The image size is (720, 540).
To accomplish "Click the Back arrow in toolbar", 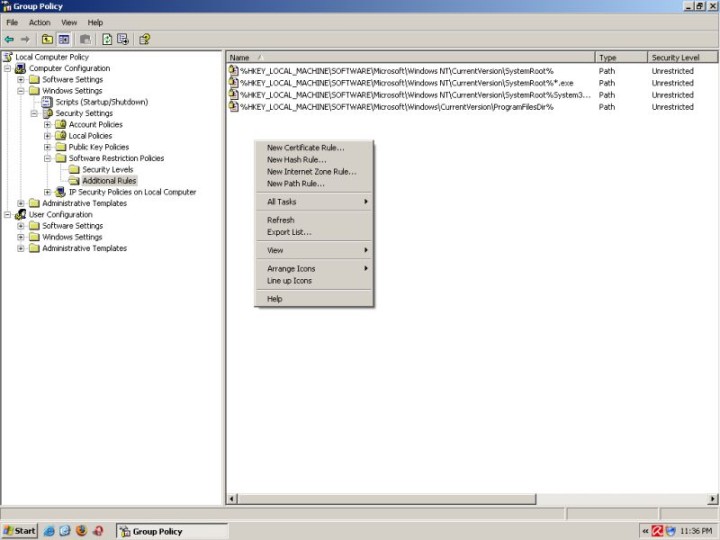I will 9,39.
